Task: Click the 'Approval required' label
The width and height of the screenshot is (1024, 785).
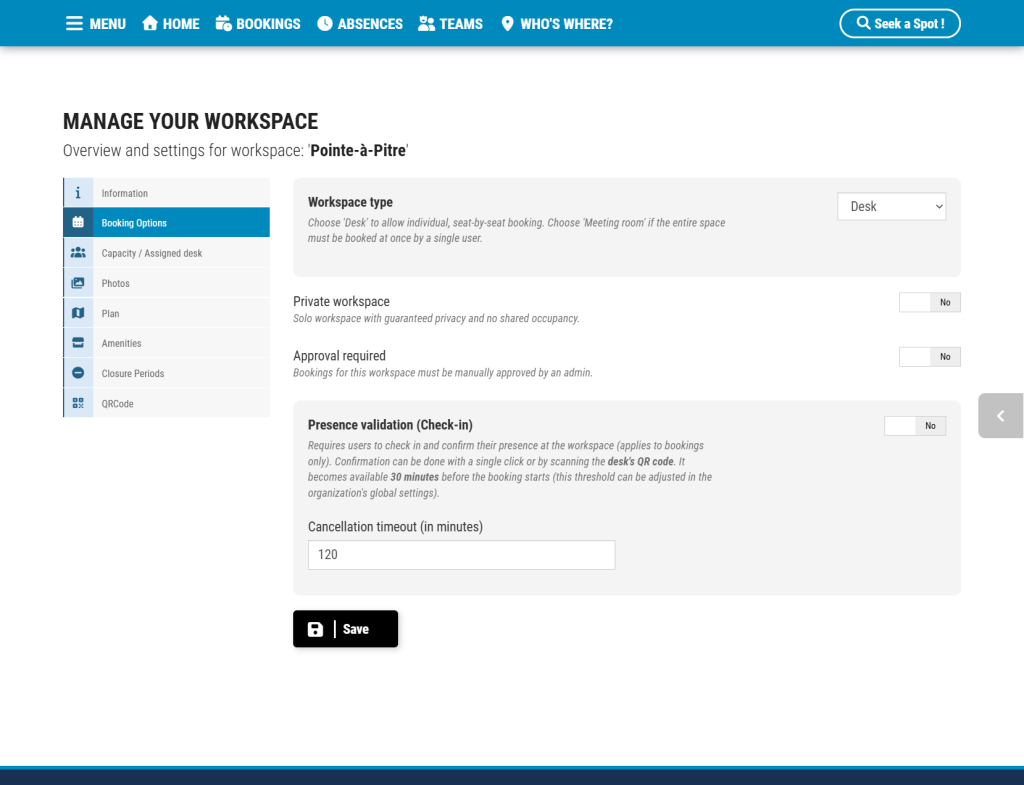Action: tap(339, 356)
